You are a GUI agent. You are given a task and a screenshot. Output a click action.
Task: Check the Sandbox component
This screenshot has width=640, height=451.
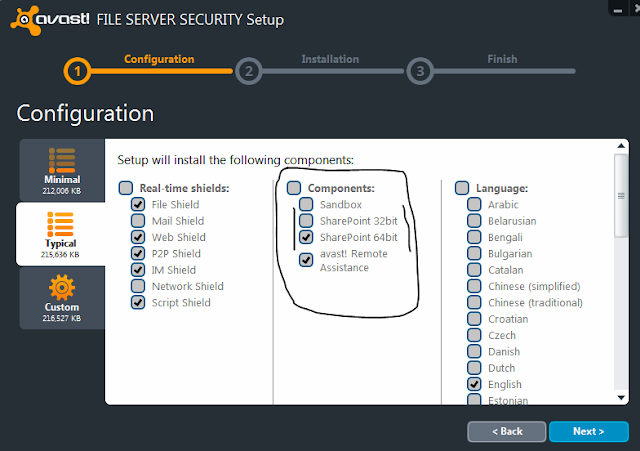coord(306,205)
